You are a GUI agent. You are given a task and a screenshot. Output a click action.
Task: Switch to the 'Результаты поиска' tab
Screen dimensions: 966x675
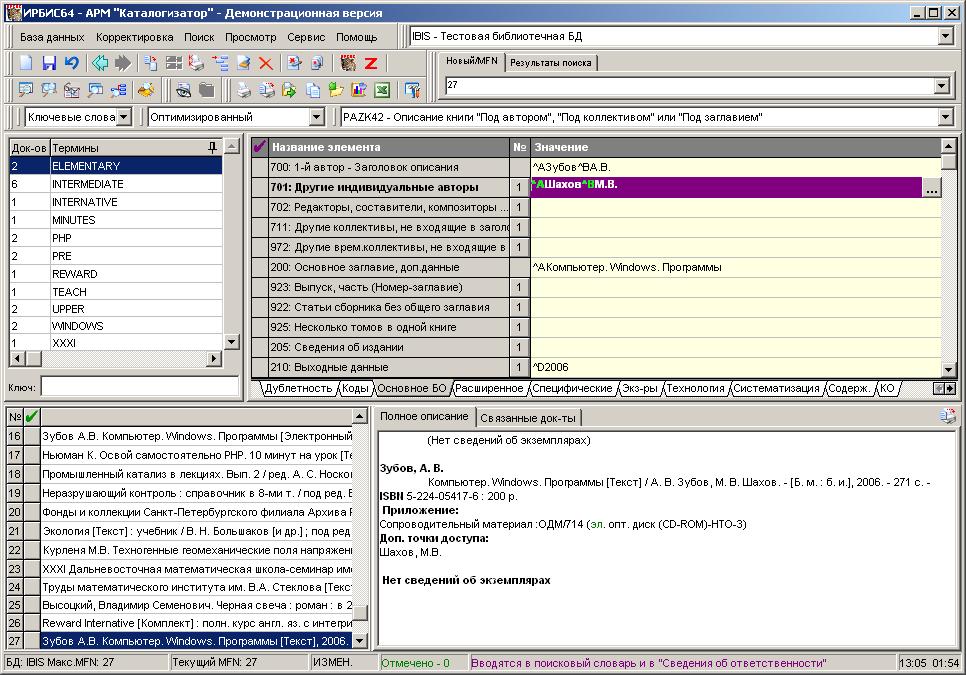tap(551, 62)
